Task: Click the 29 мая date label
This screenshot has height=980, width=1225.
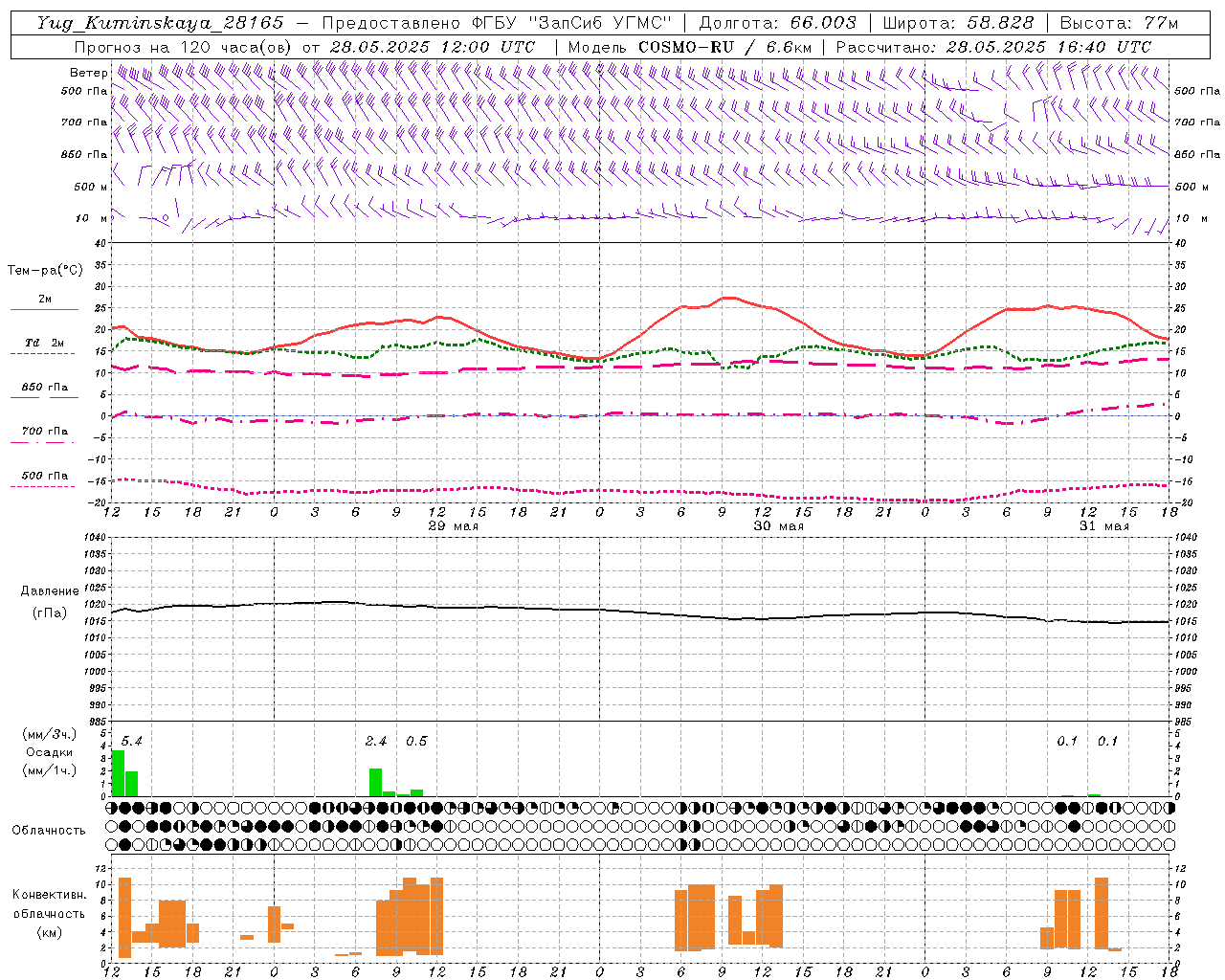Action: tap(453, 526)
